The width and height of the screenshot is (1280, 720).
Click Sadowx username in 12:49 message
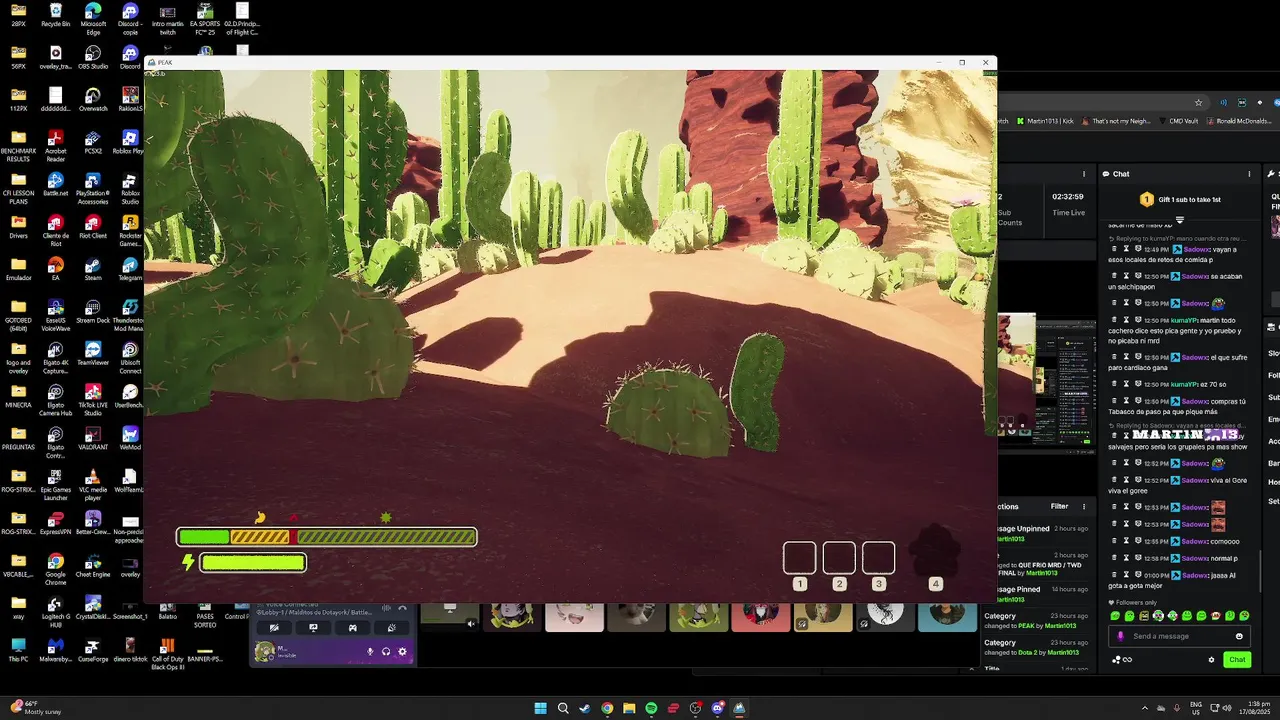(1196, 249)
